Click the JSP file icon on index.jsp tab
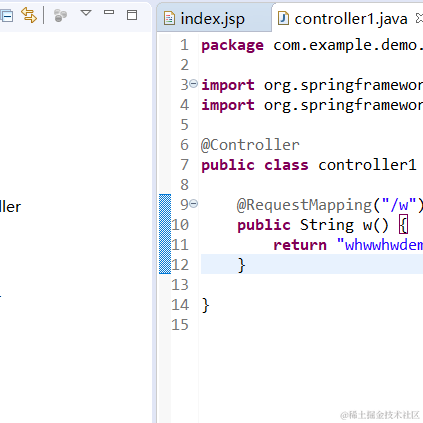 point(169,19)
